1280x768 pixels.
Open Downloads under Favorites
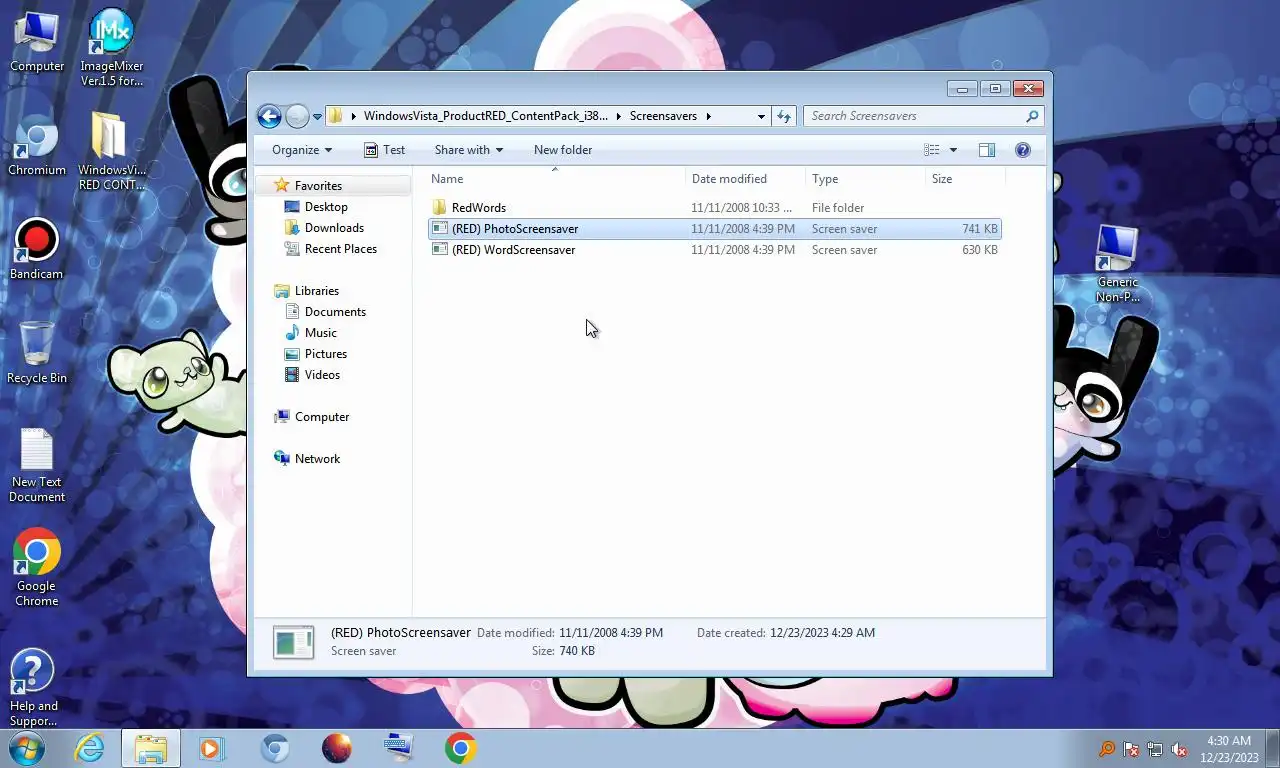(x=334, y=228)
